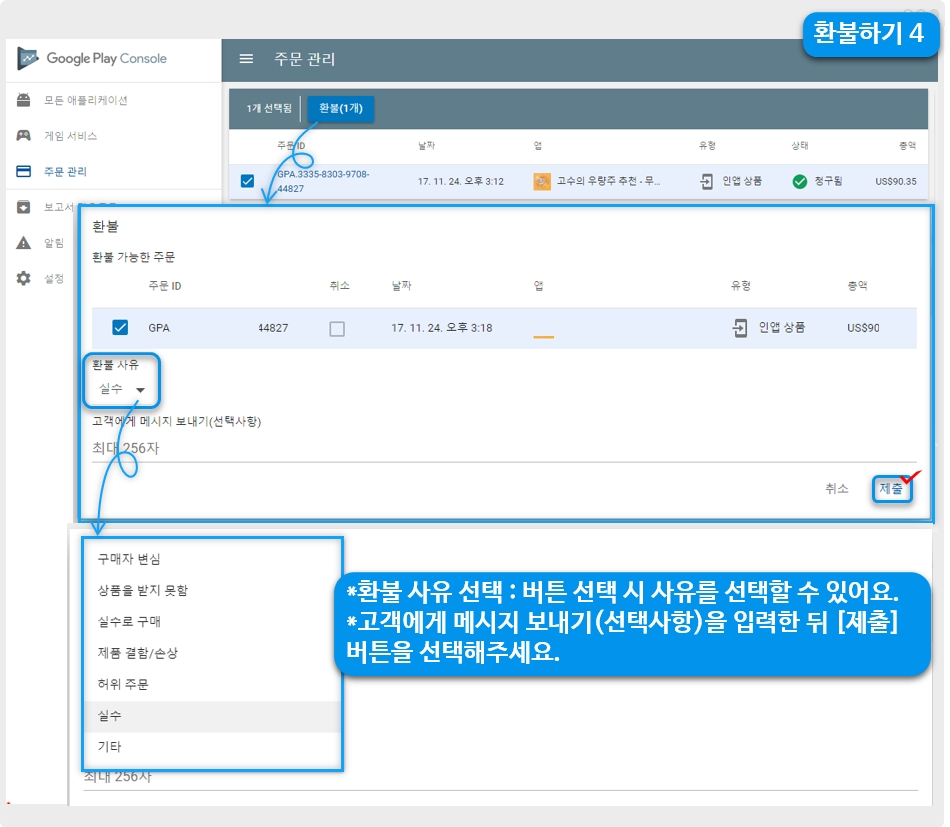Toggle the GPA order checkbox in refund dialog

[120, 328]
